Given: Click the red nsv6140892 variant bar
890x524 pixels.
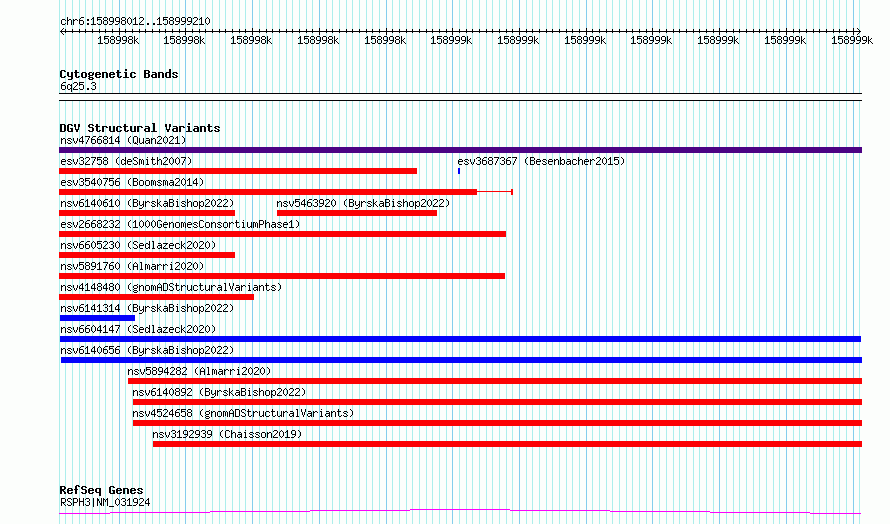Looking at the screenshot, I should coord(497,402).
